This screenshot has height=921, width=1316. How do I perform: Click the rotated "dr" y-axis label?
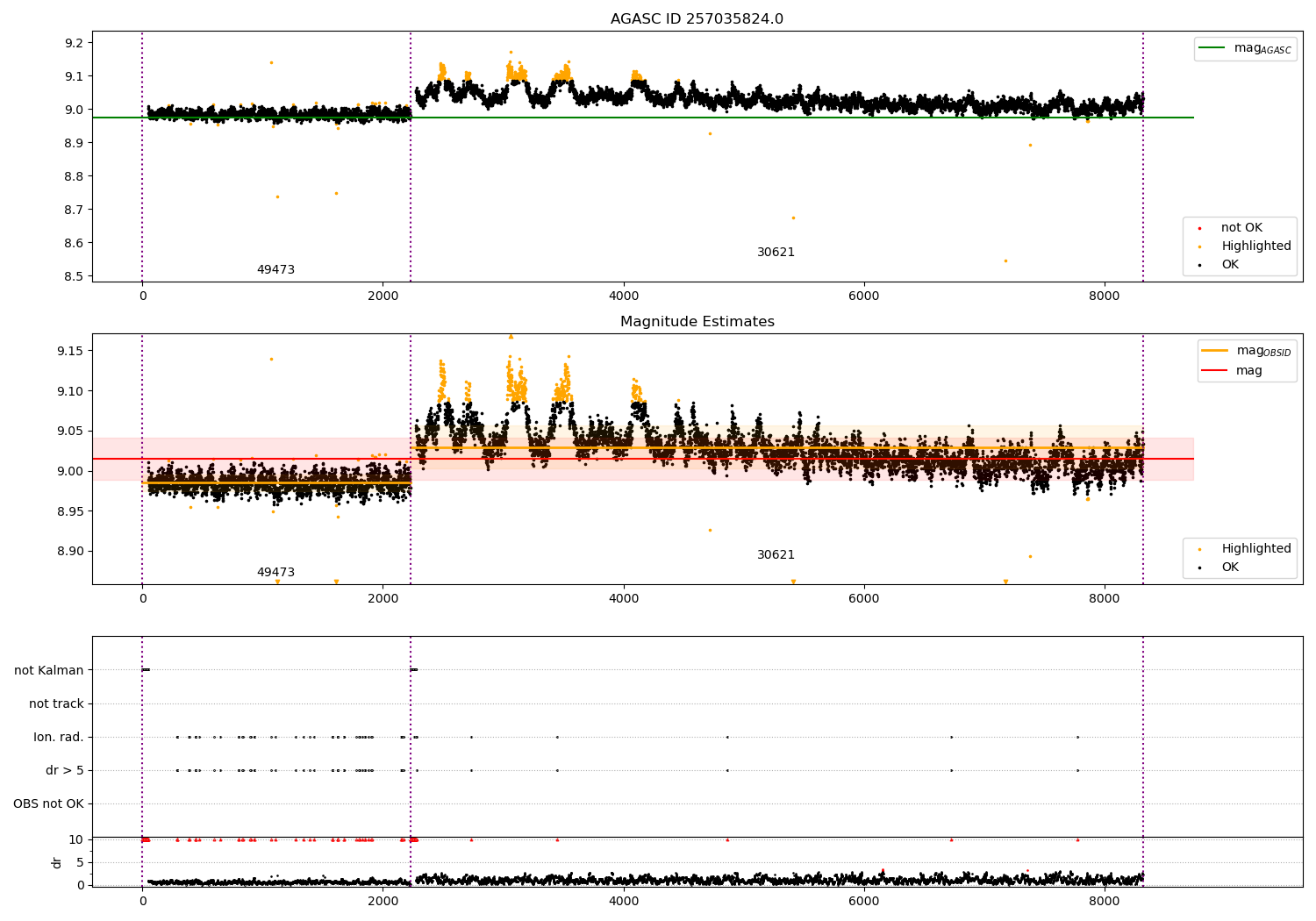pyautogui.click(x=57, y=862)
